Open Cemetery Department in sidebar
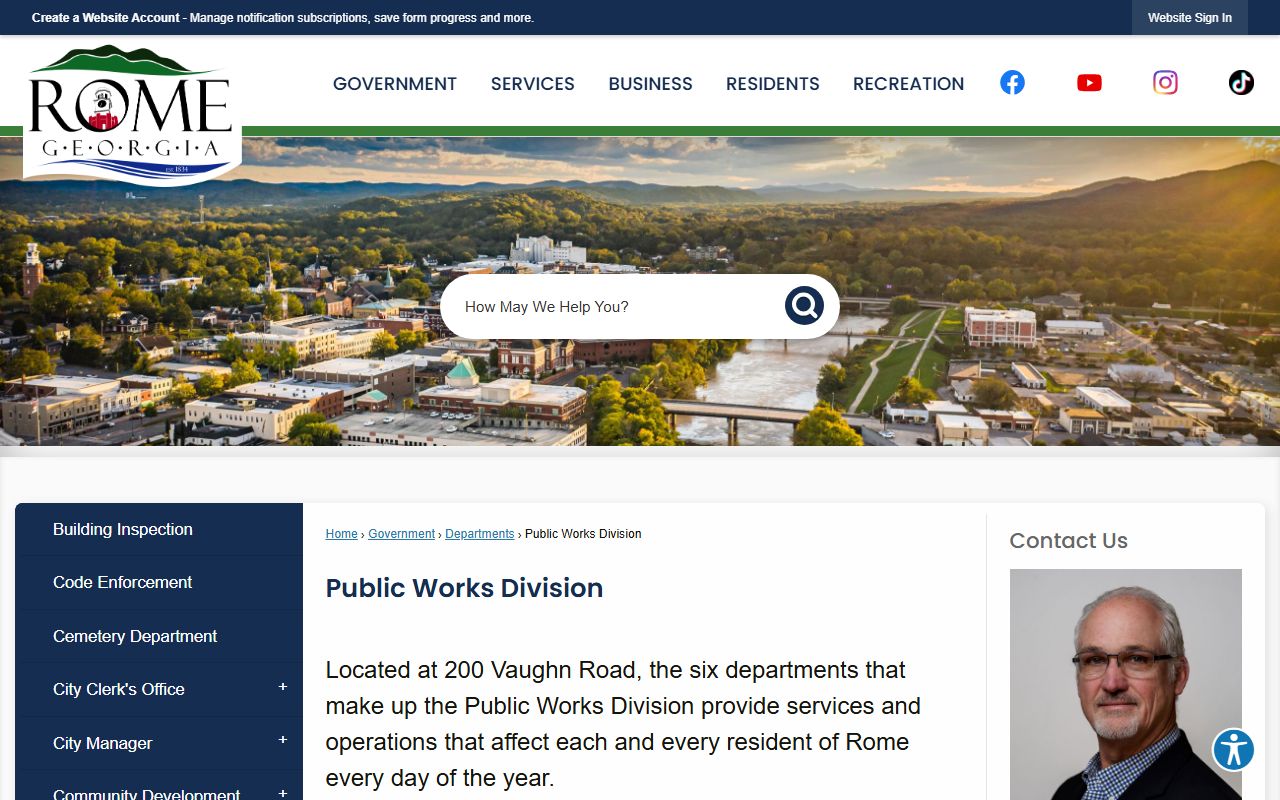 159,636
